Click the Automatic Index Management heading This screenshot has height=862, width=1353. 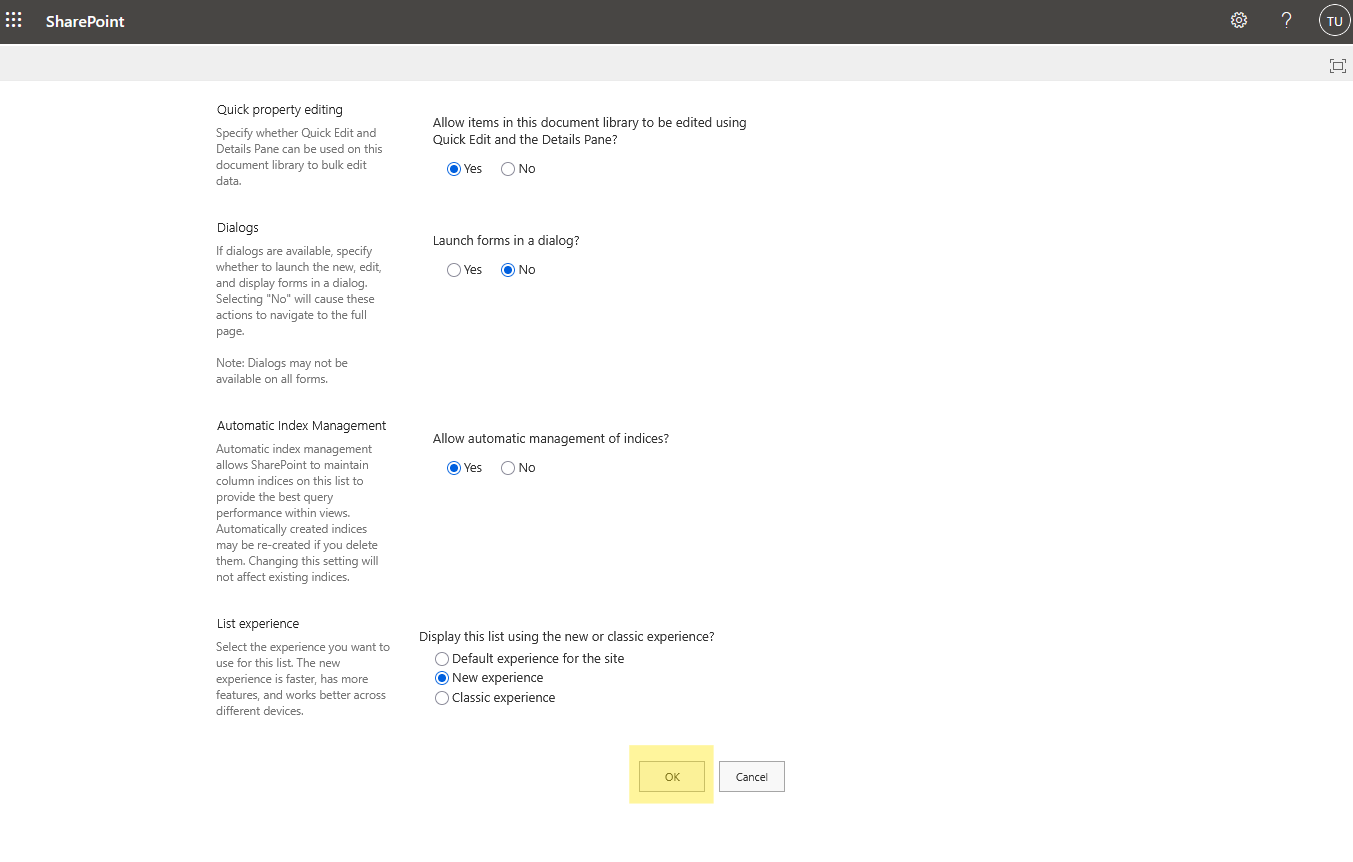301,425
